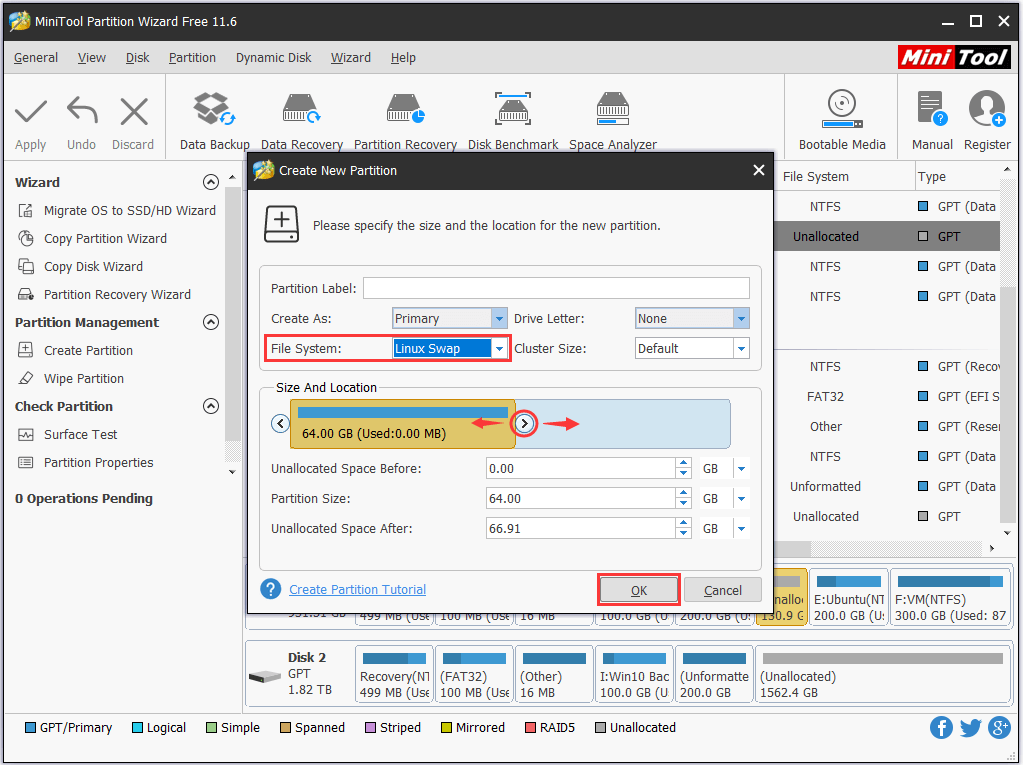
Task: Open the File System dropdown
Action: click(498, 348)
